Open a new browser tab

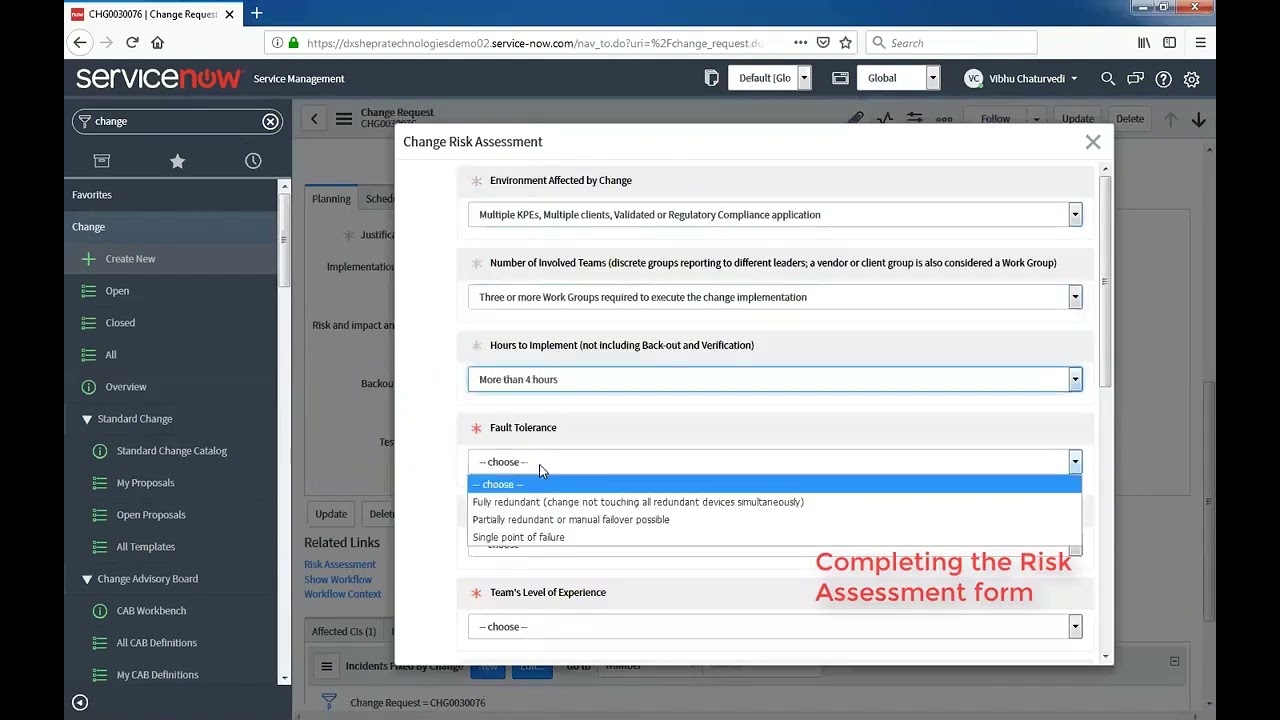pyautogui.click(x=257, y=13)
